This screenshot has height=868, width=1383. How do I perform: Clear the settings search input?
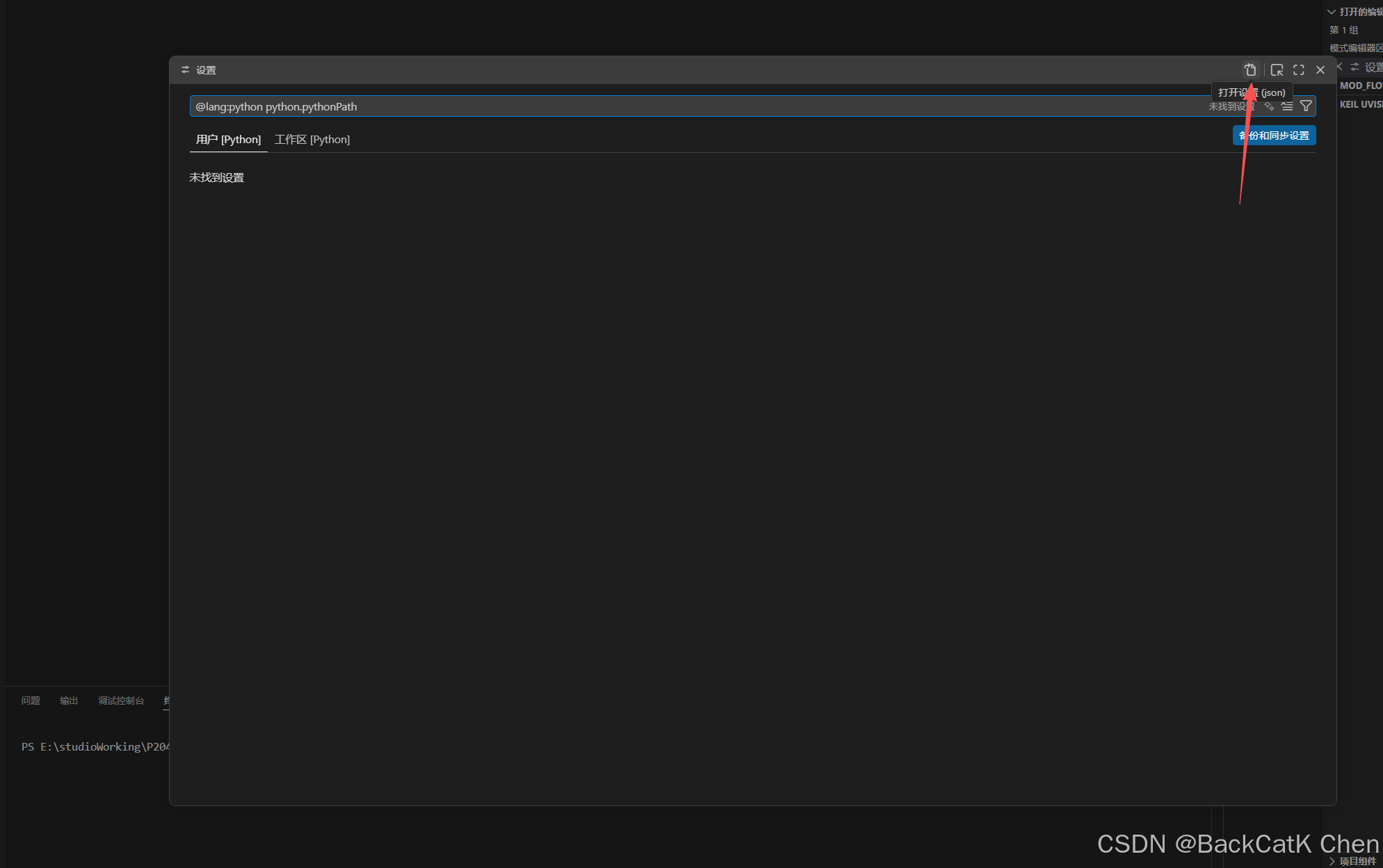pos(1287,106)
